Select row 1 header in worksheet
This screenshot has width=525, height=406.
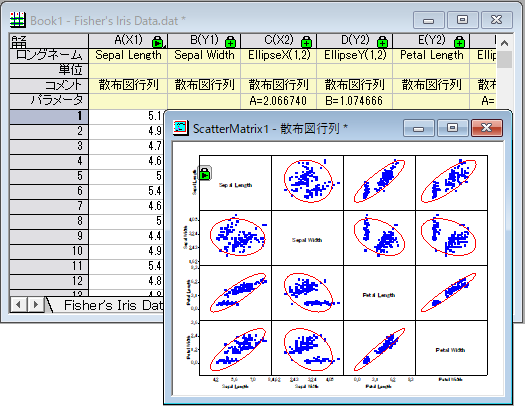(x=49, y=116)
